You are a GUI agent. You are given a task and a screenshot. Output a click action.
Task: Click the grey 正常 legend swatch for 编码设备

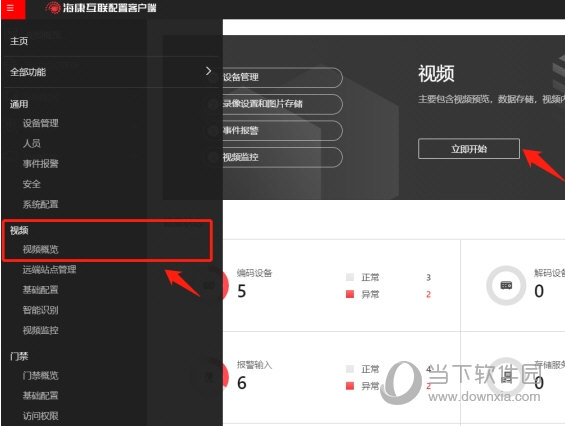pos(350,277)
